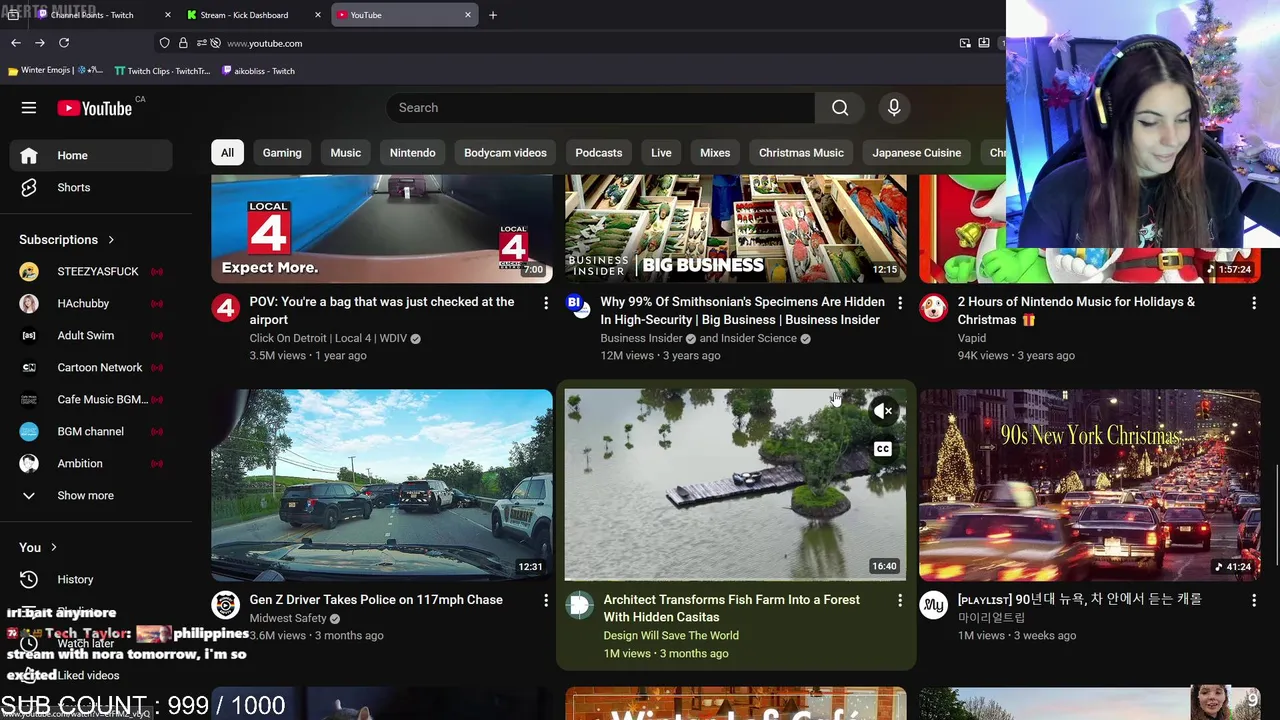The width and height of the screenshot is (1280, 720).
Task: Click the tracking protection shield icon
Action: 164,43
